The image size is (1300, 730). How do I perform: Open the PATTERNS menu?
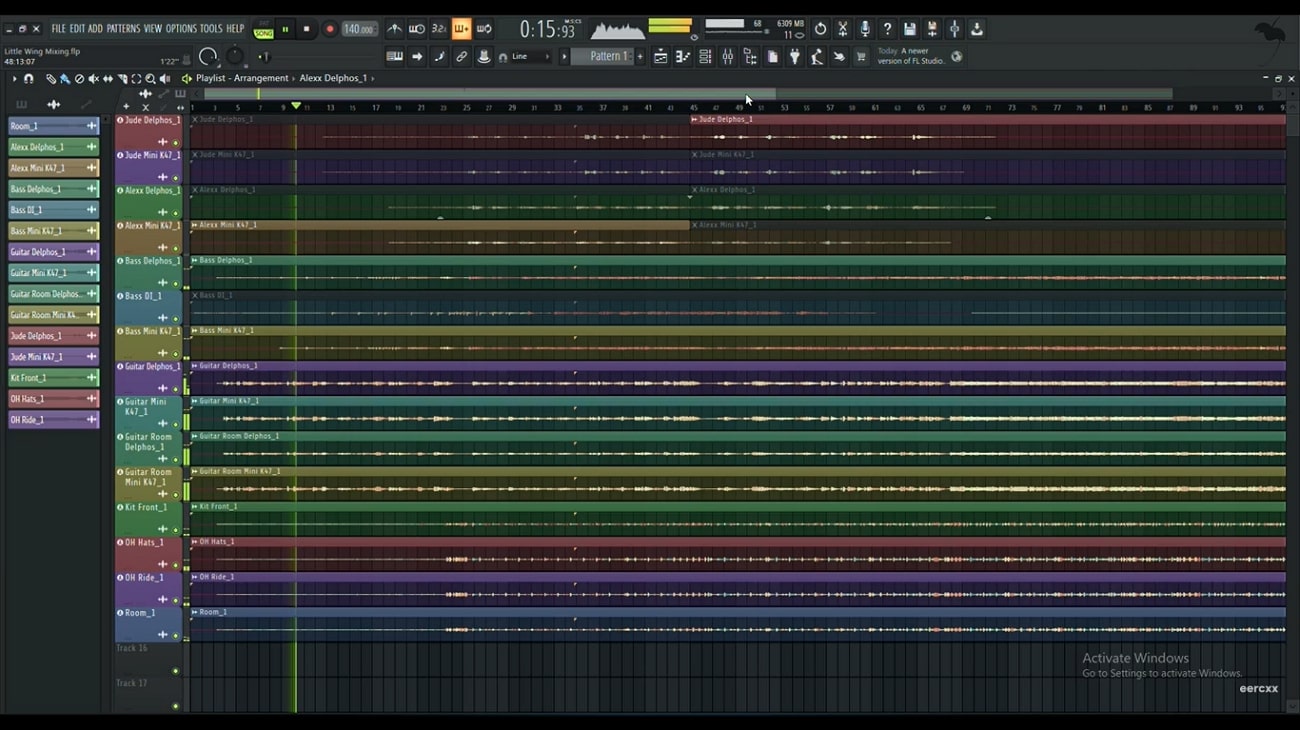coord(123,29)
